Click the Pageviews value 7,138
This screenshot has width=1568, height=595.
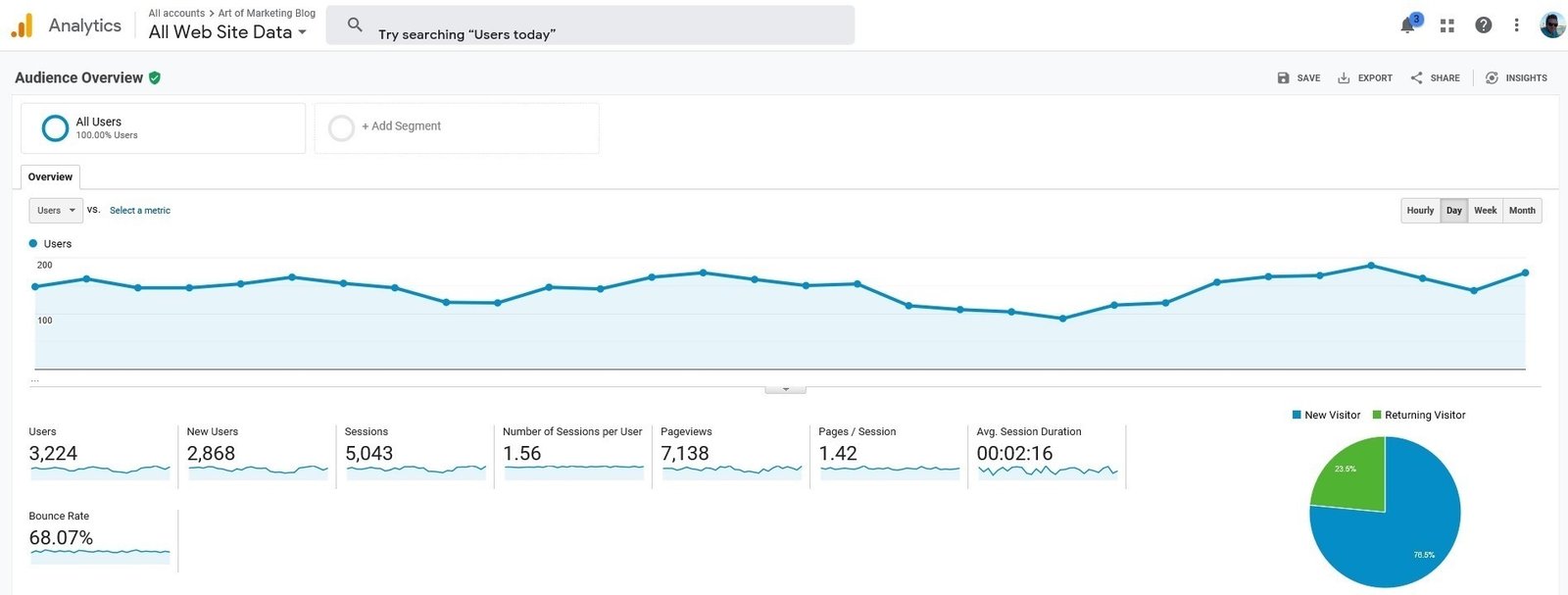(x=684, y=454)
